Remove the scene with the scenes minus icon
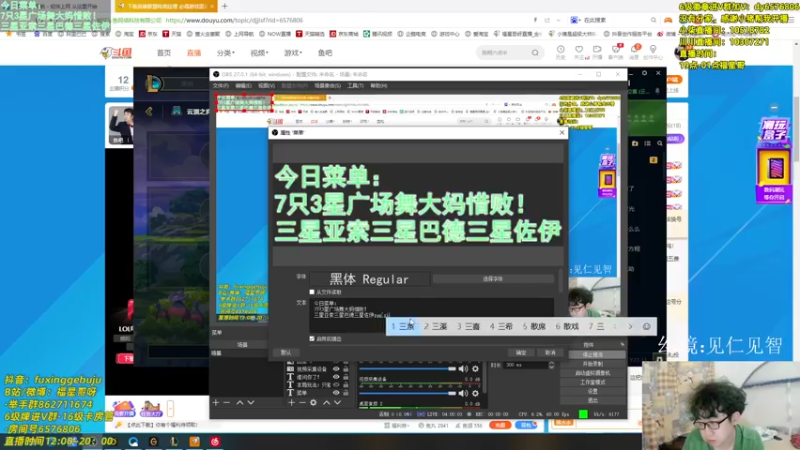Image resolution: width=800 pixels, height=450 pixels. pyautogui.click(x=227, y=403)
